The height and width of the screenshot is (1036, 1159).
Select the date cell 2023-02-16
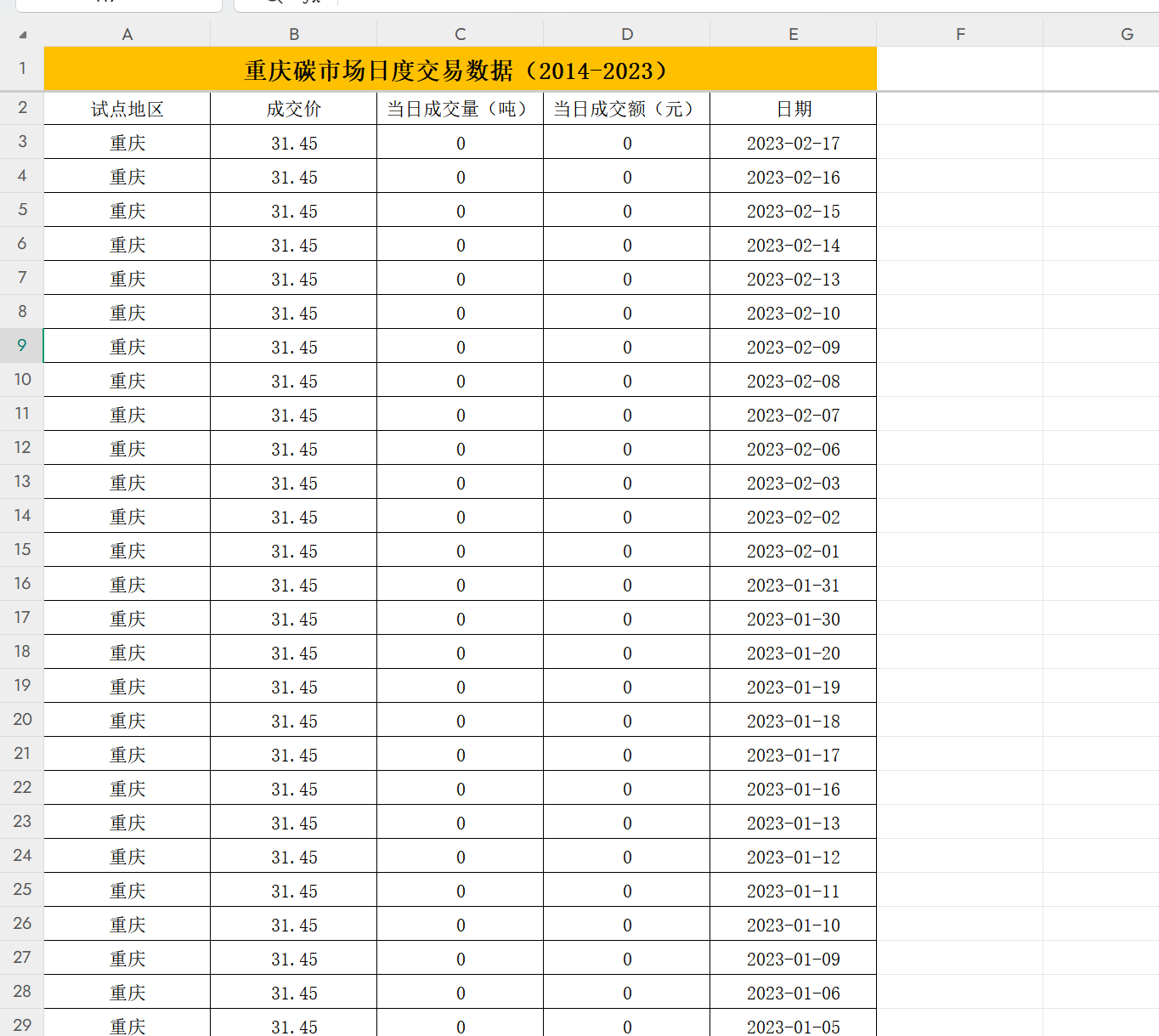pos(794,177)
